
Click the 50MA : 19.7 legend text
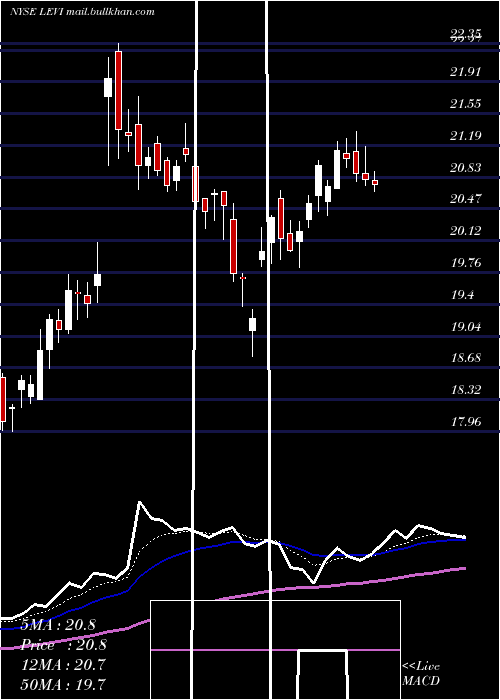tap(64, 684)
